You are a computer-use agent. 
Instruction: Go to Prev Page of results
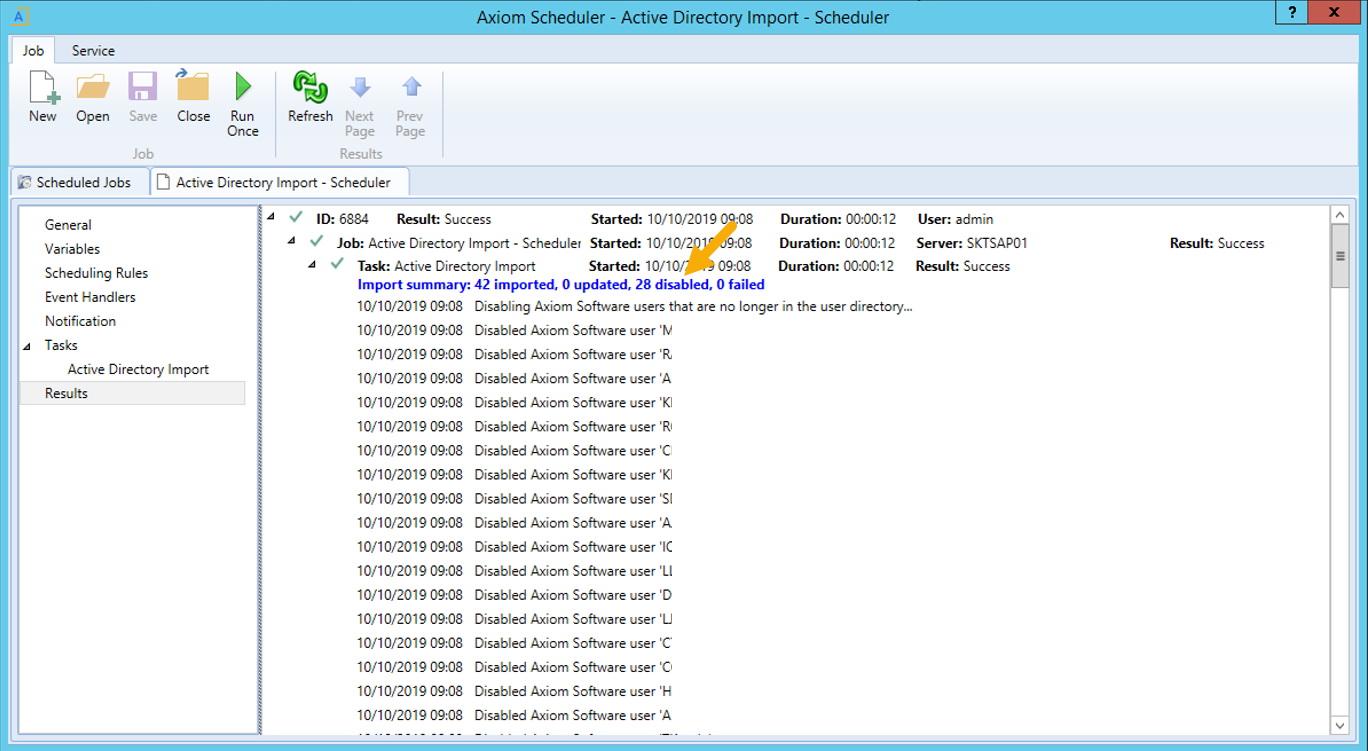tap(410, 104)
